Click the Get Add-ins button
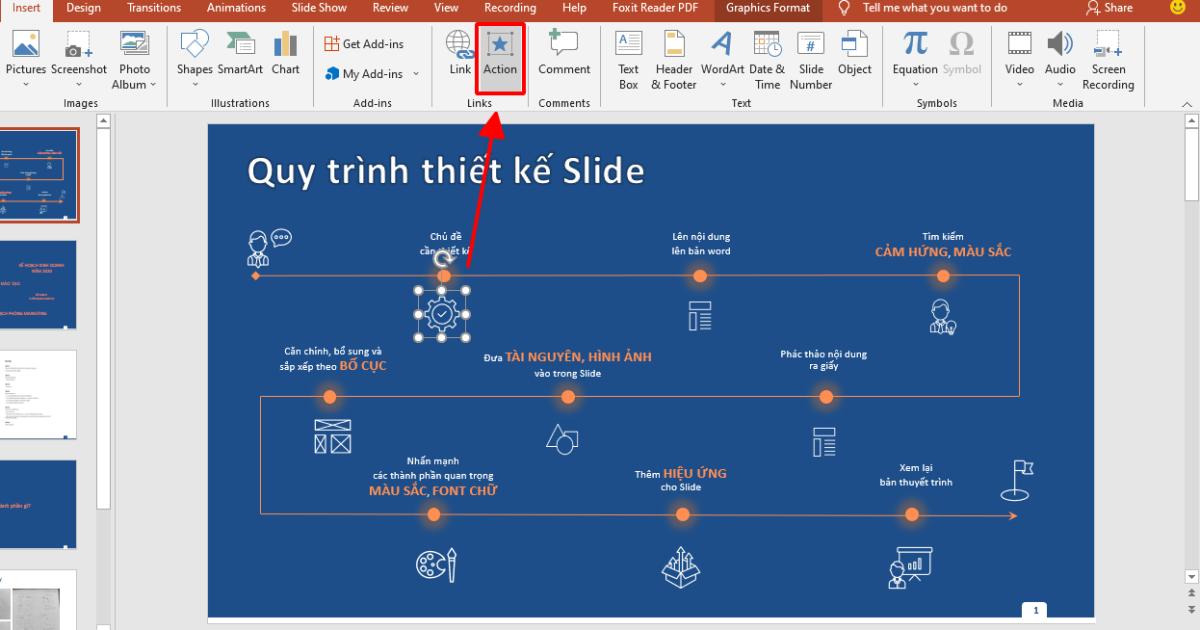This screenshot has height=630, width=1200. [364, 44]
